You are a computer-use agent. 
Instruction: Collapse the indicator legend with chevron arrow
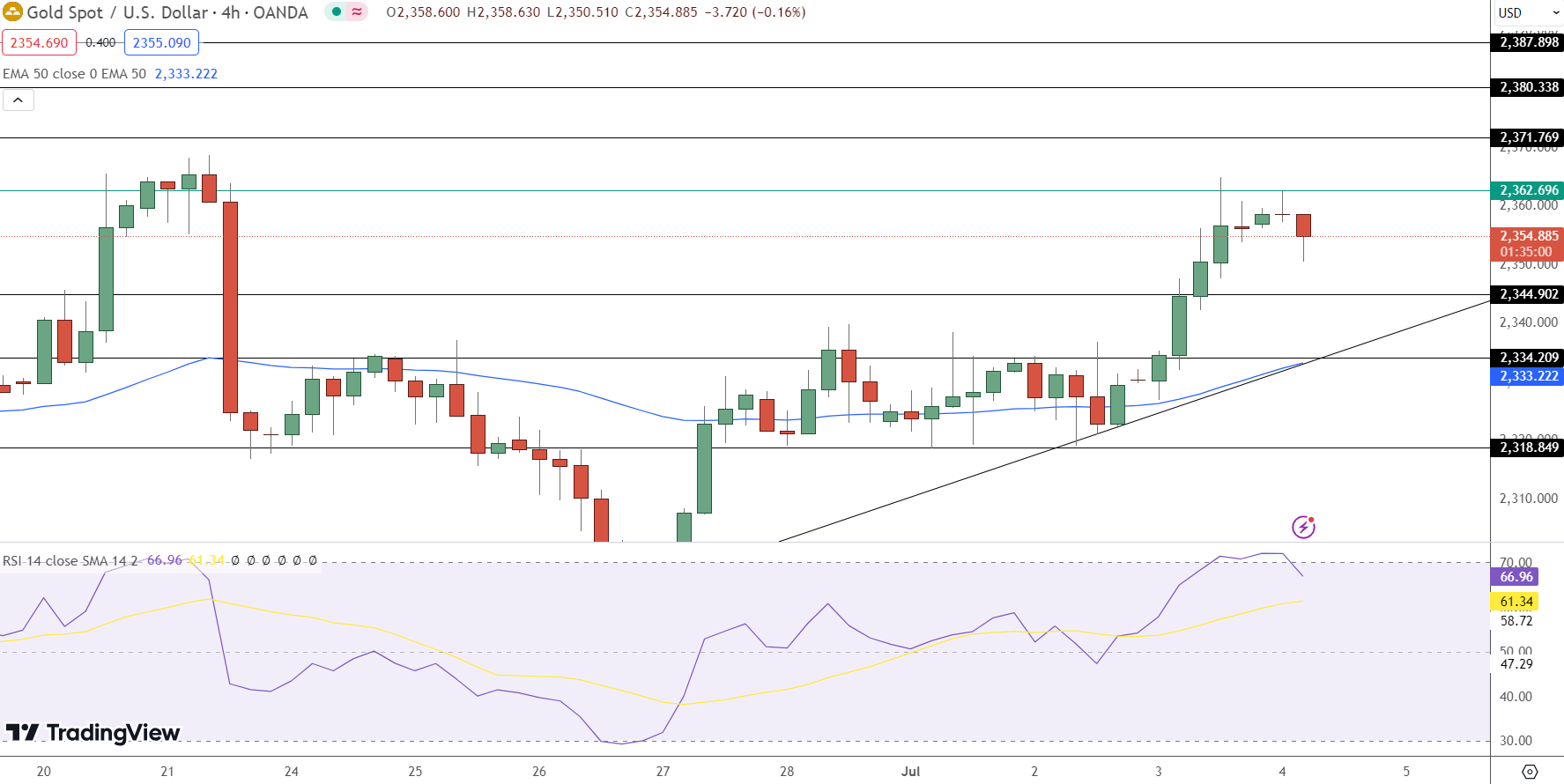pos(19,100)
